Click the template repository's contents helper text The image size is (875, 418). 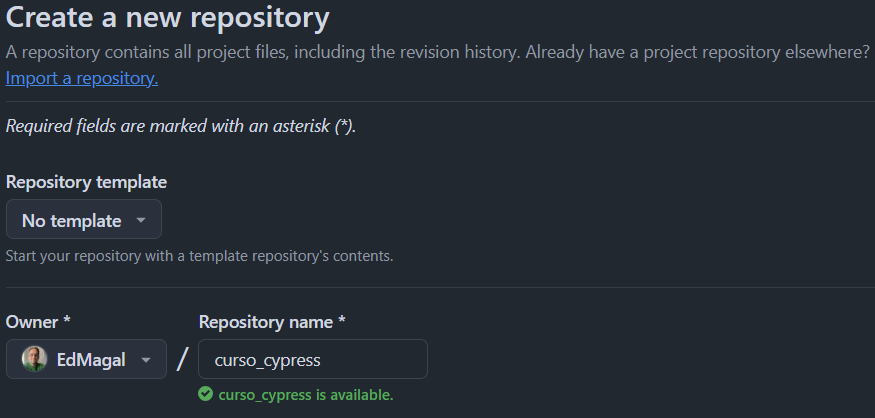tap(199, 255)
